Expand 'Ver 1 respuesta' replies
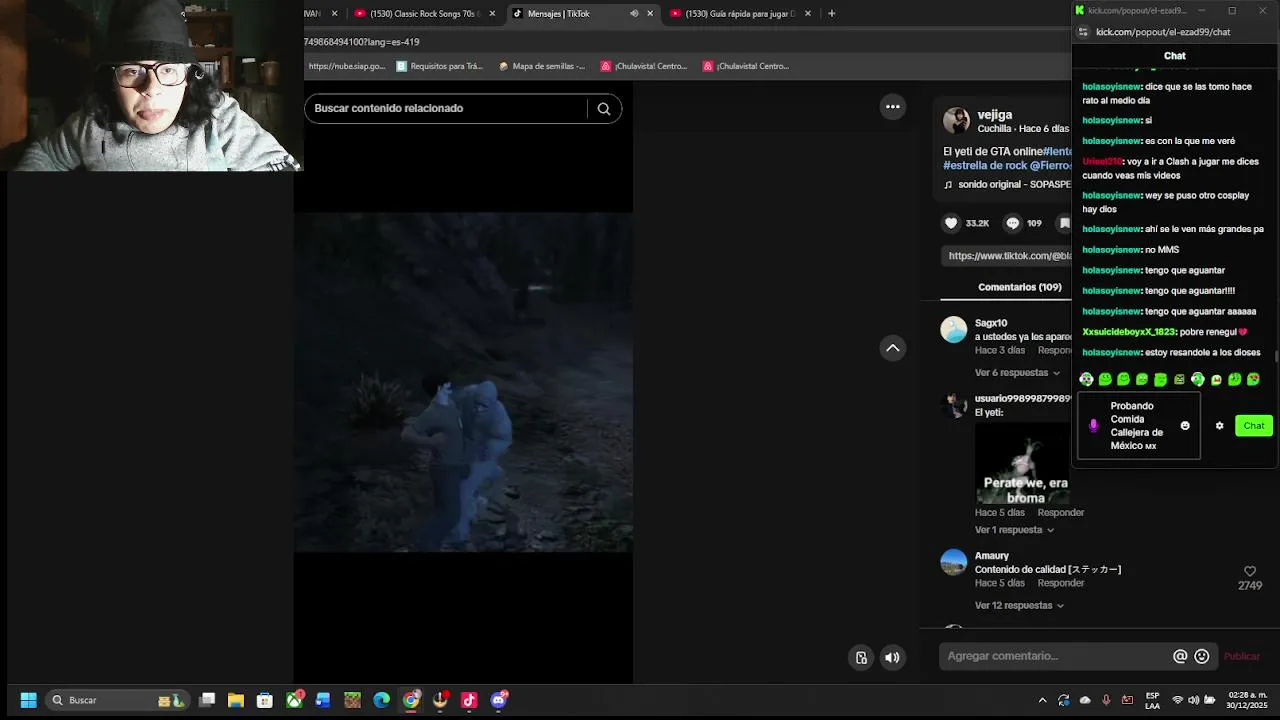 click(1014, 530)
